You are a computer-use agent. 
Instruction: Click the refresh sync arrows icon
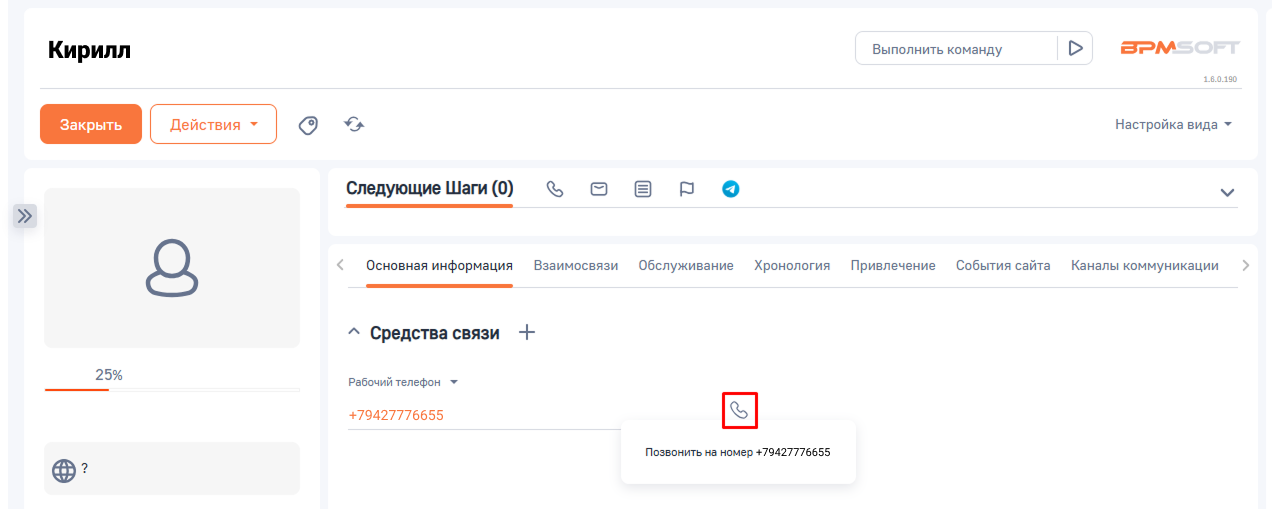click(x=354, y=125)
